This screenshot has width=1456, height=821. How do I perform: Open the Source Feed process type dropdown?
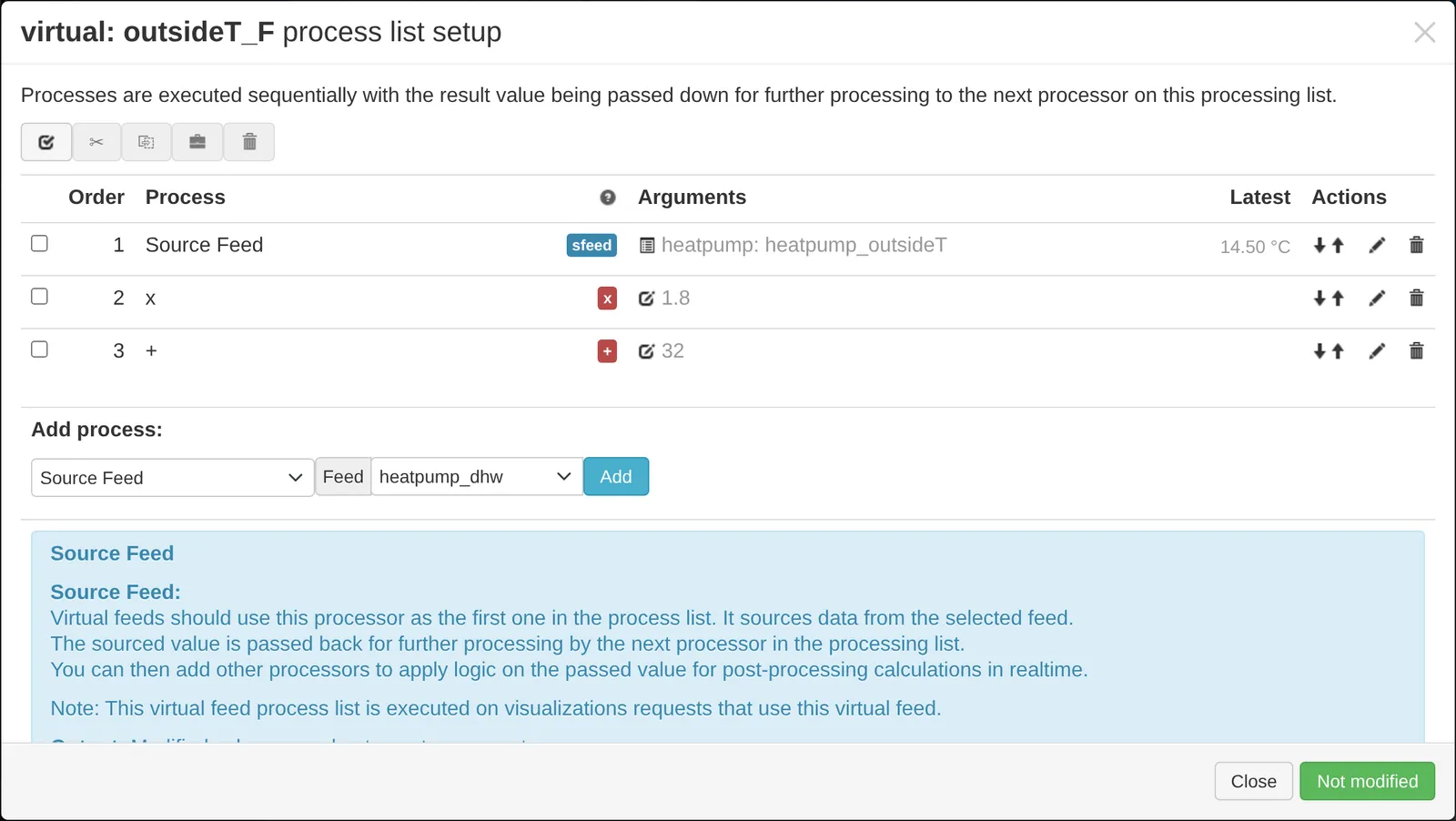coord(173,478)
